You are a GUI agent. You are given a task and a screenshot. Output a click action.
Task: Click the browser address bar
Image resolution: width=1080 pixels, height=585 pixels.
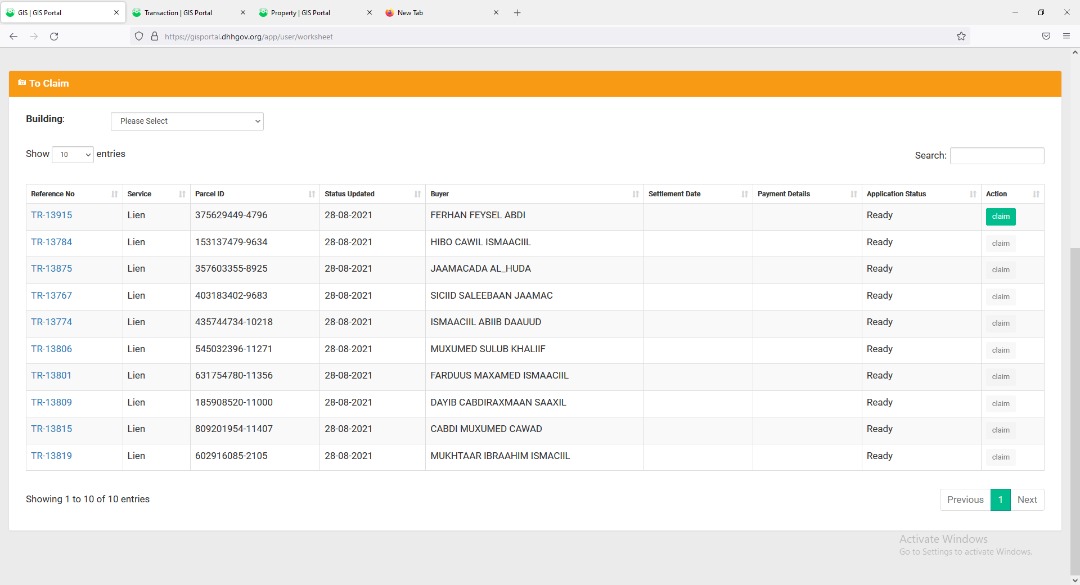coord(550,37)
